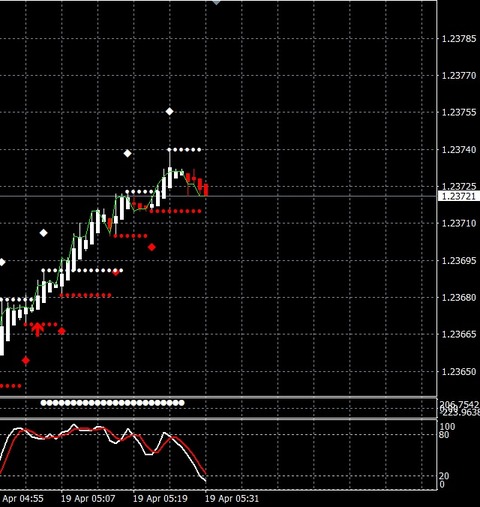Select the red dotted line near 1.23705

point(130,236)
